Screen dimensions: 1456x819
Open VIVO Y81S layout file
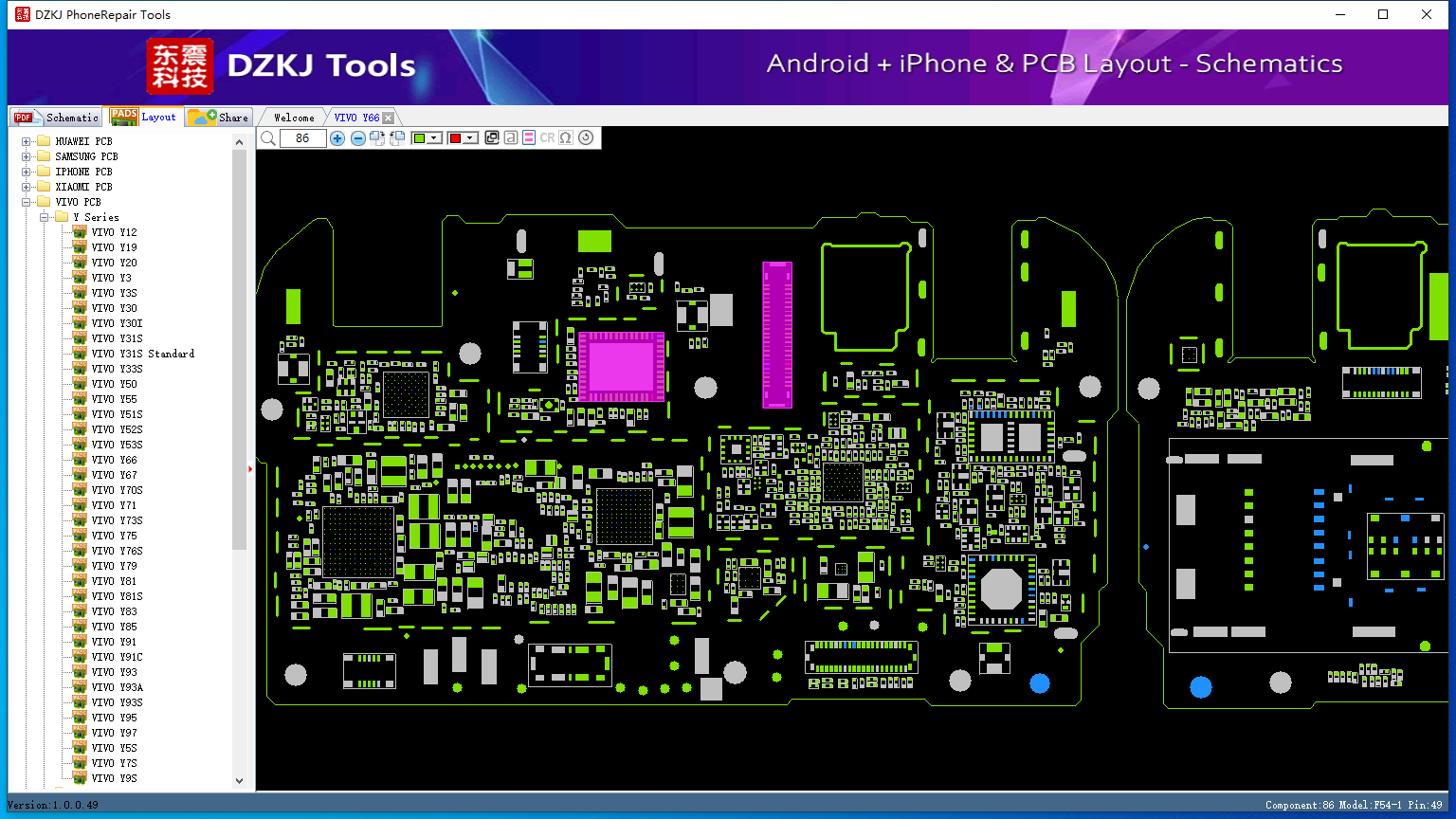[118, 596]
